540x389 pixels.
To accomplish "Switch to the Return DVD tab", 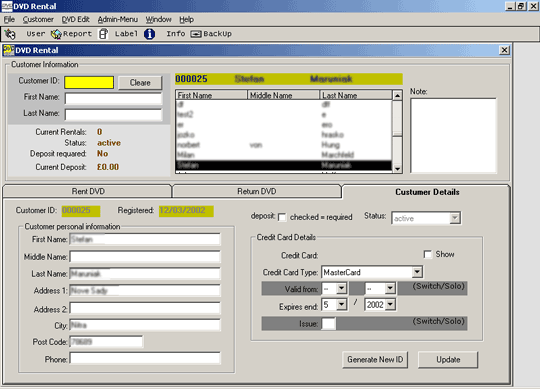I will coord(257,191).
